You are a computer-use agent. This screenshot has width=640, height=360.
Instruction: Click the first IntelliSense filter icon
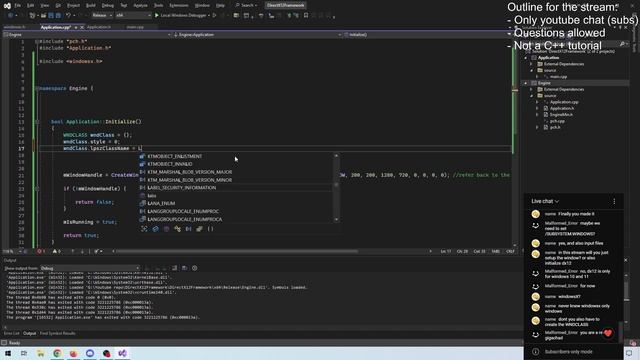pyautogui.click(x=144, y=229)
